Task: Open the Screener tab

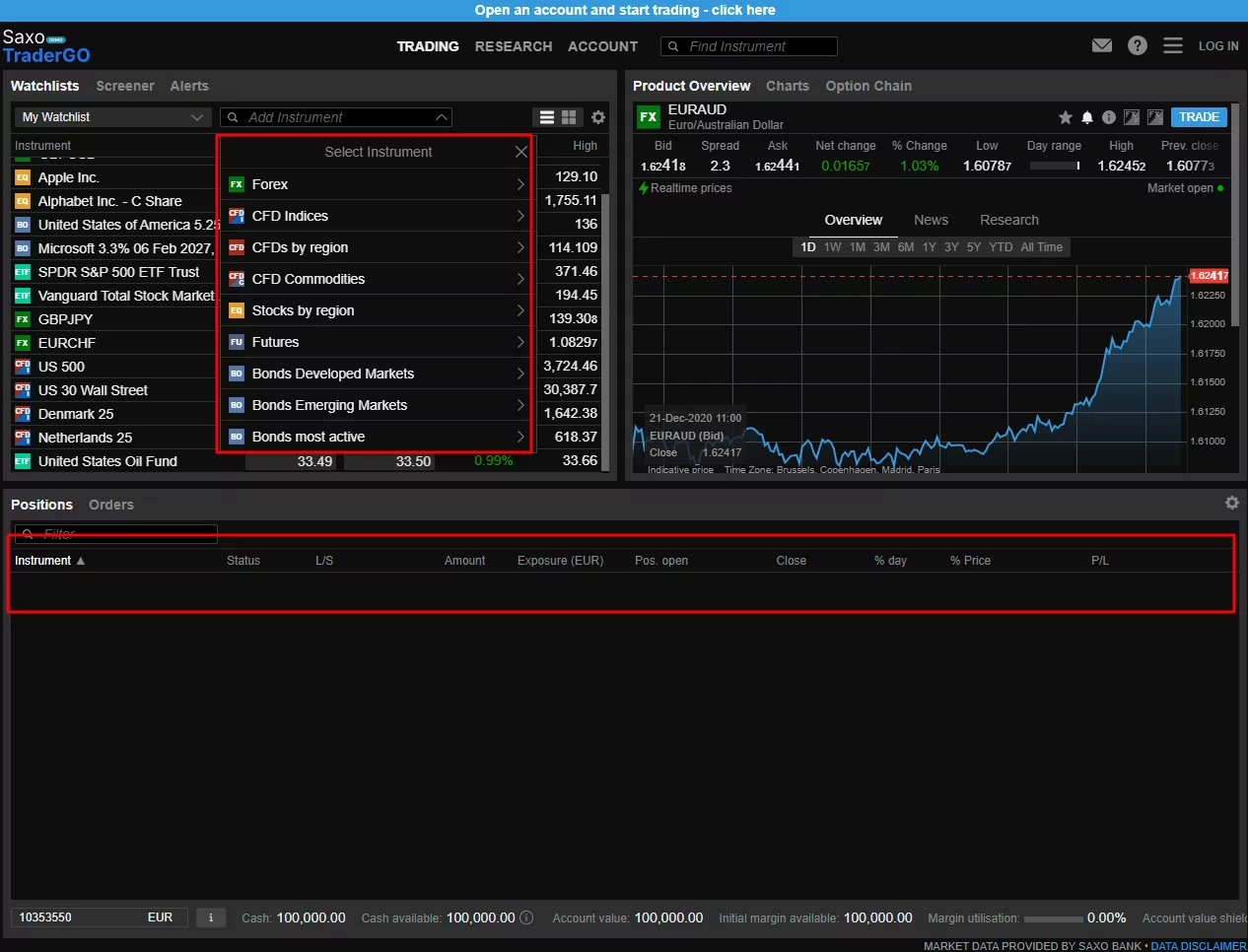Action: [x=125, y=86]
